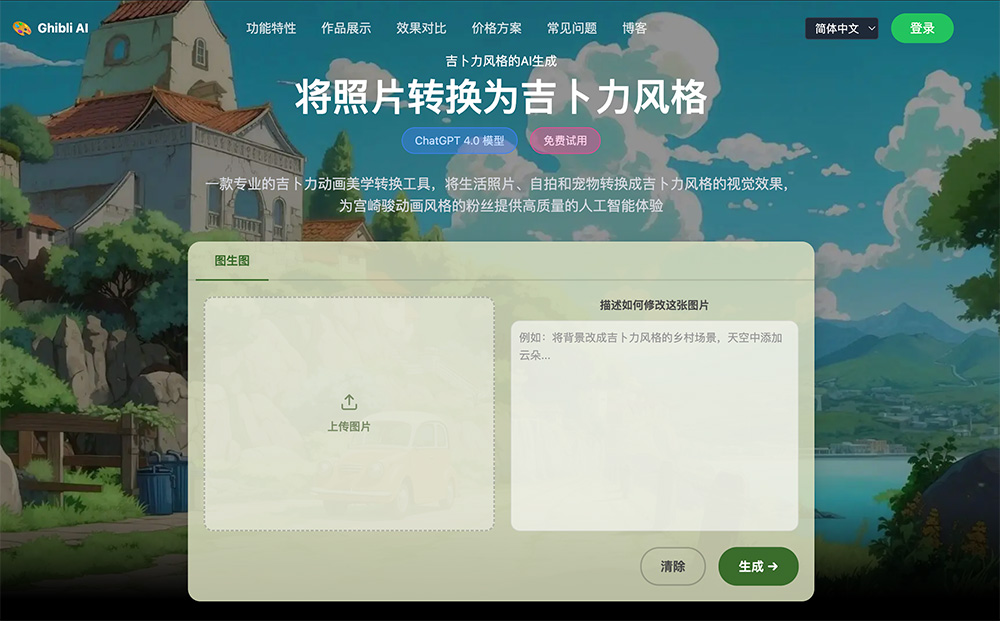Click the Ghibli AI palette logo icon

(x=22, y=28)
